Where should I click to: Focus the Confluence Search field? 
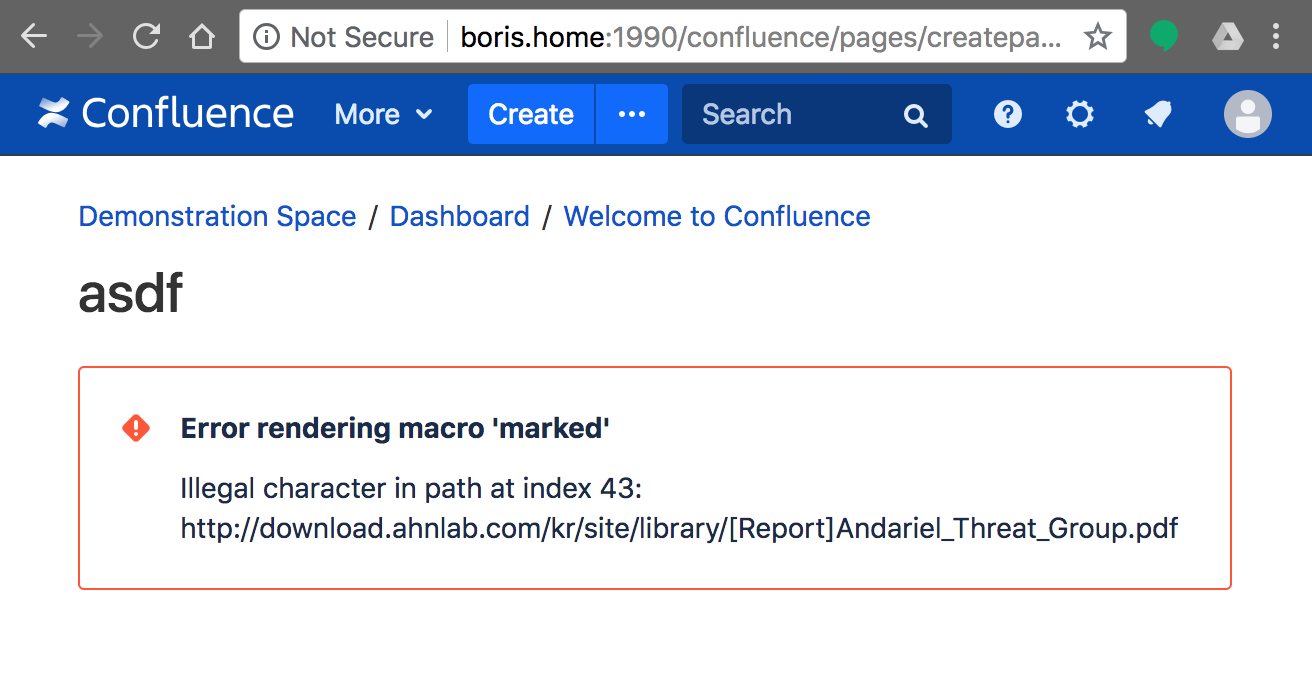pos(817,114)
